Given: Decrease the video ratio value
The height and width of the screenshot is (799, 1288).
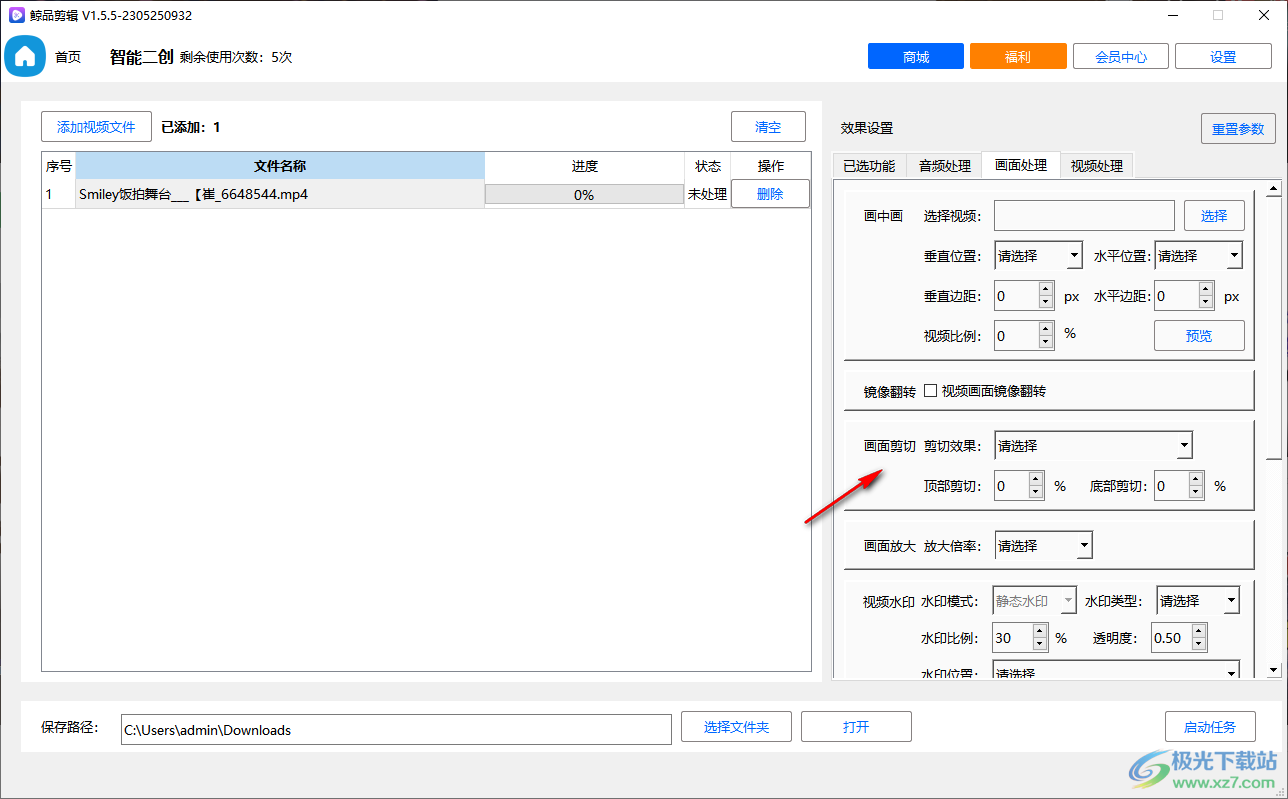Looking at the screenshot, I should pyautogui.click(x=1046, y=342).
